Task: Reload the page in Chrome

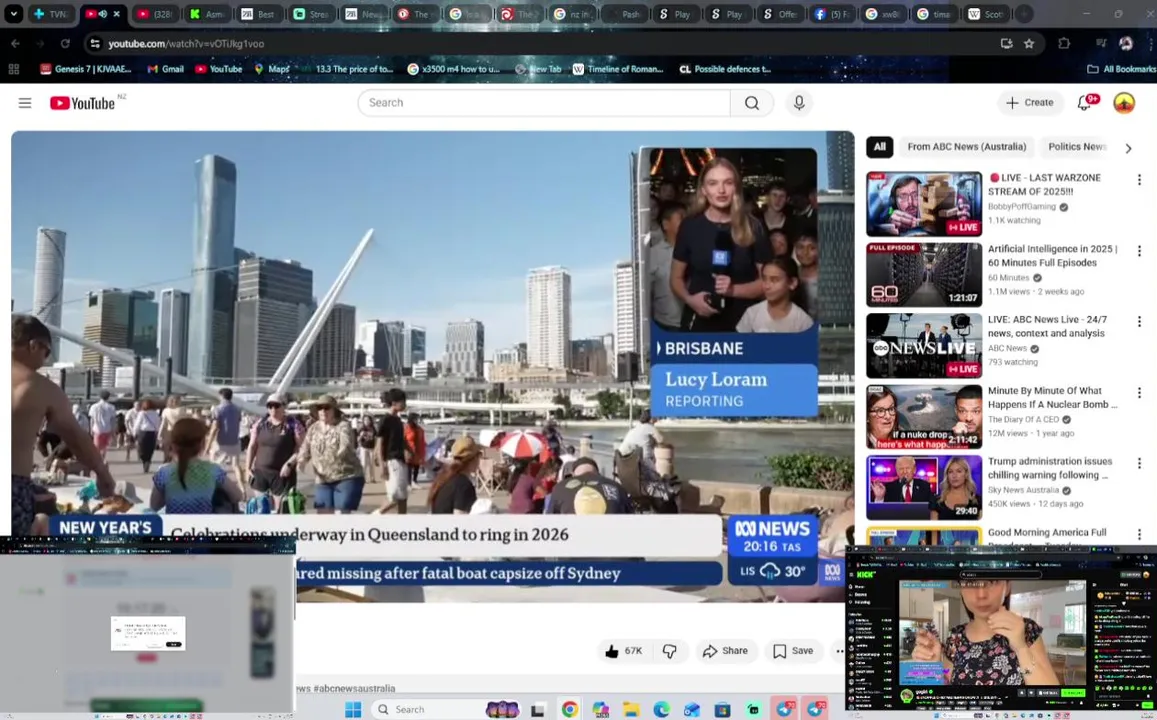Action: [x=65, y=44]
